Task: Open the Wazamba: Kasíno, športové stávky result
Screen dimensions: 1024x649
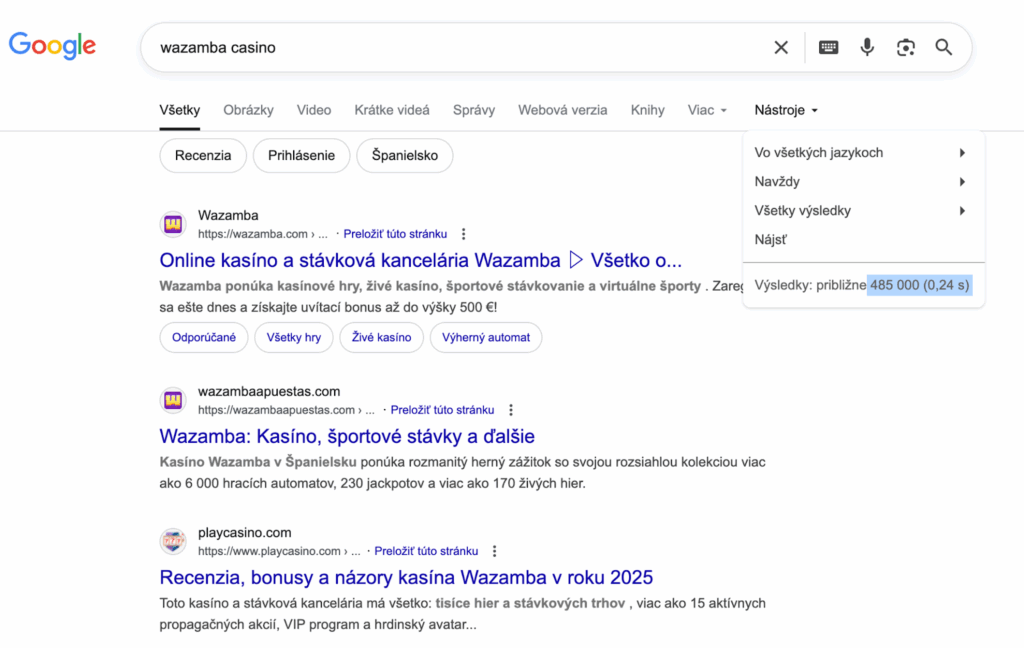Action: point(347,436)
